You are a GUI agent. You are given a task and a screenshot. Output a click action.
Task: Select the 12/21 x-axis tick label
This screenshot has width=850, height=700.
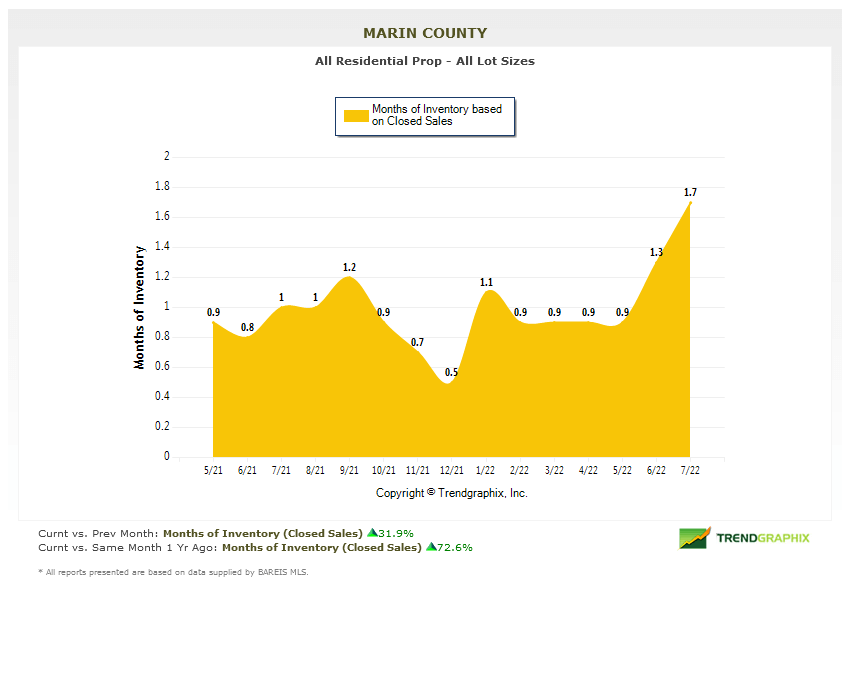(452, 470)
